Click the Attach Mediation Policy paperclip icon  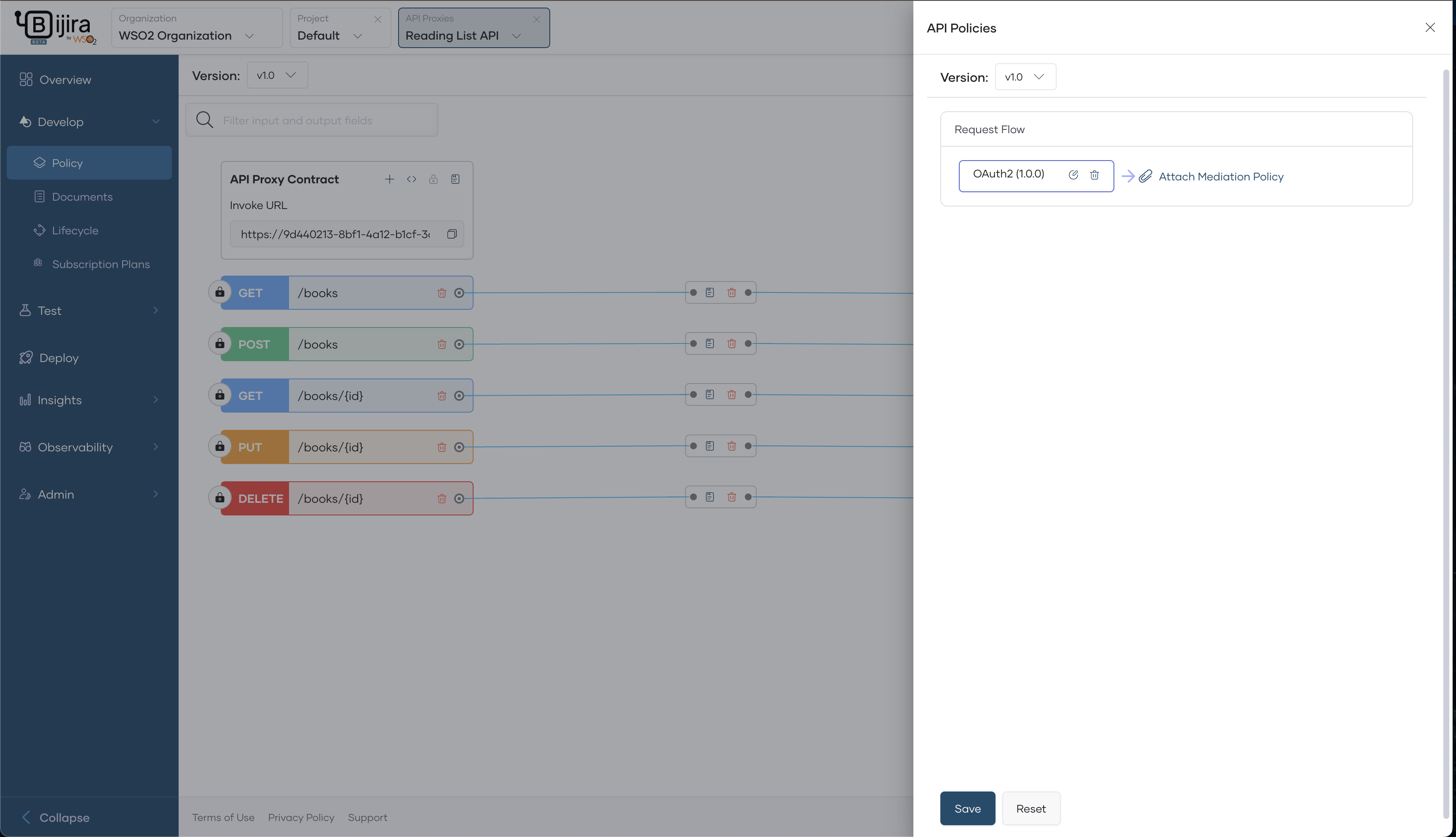coord(1145,177)
